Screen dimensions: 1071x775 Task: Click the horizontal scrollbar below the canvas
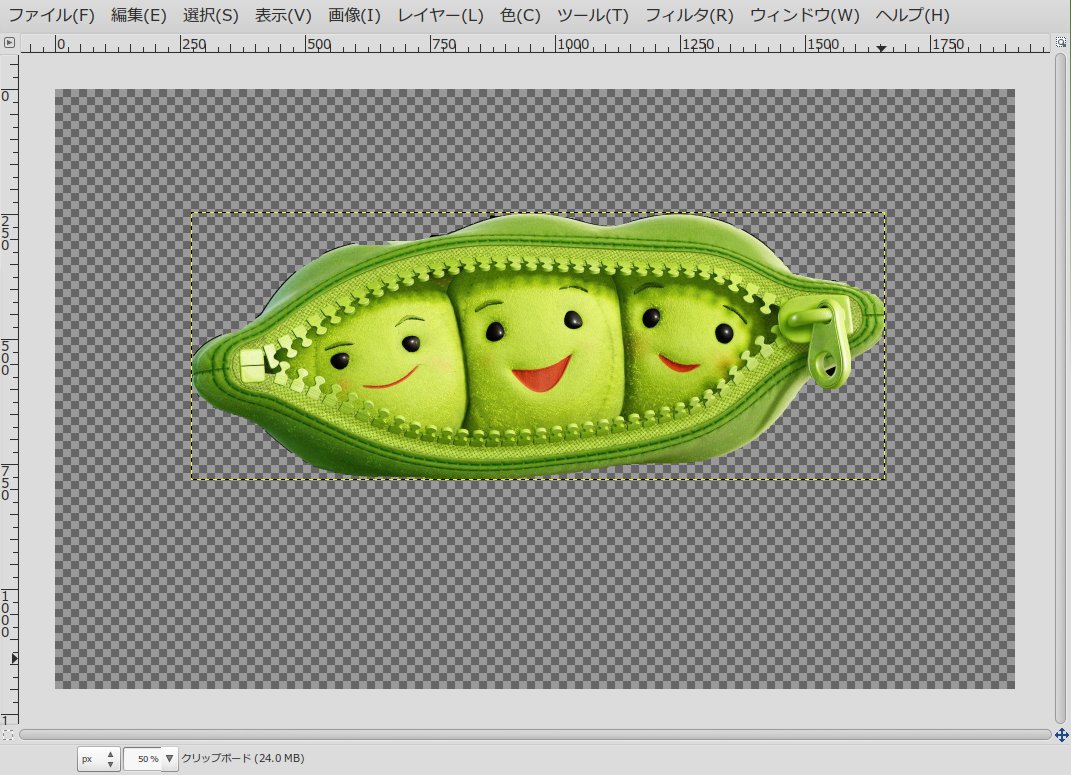click(535, 735)
